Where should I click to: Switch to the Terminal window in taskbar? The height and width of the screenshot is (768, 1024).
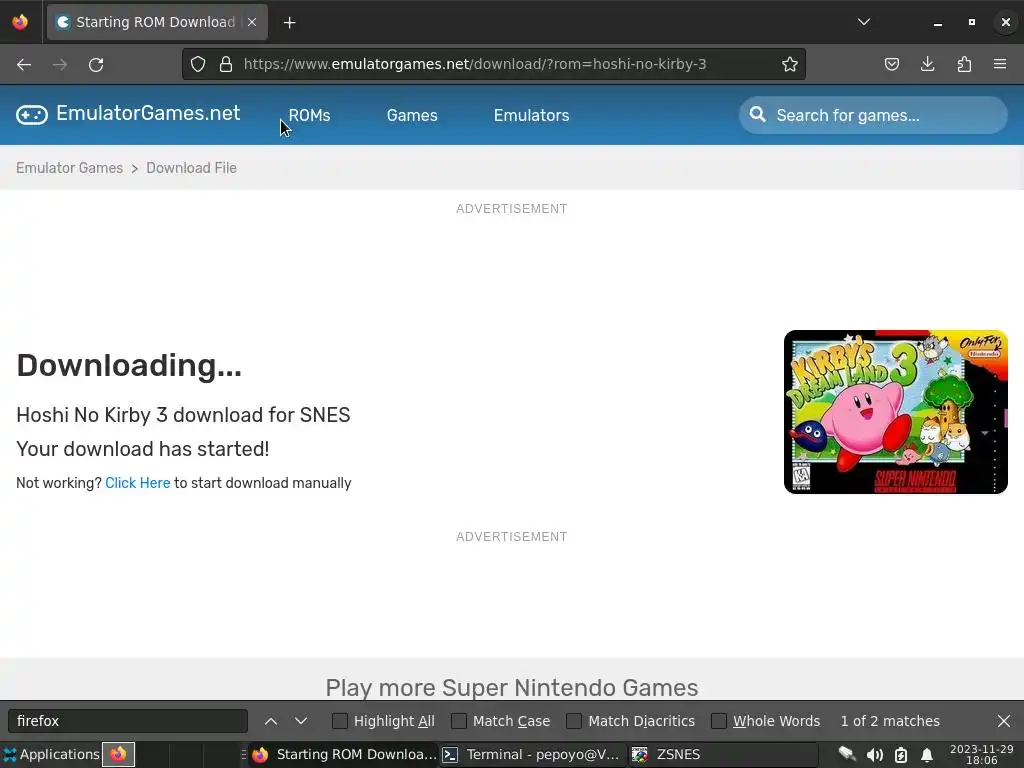[x=532, y=754]
